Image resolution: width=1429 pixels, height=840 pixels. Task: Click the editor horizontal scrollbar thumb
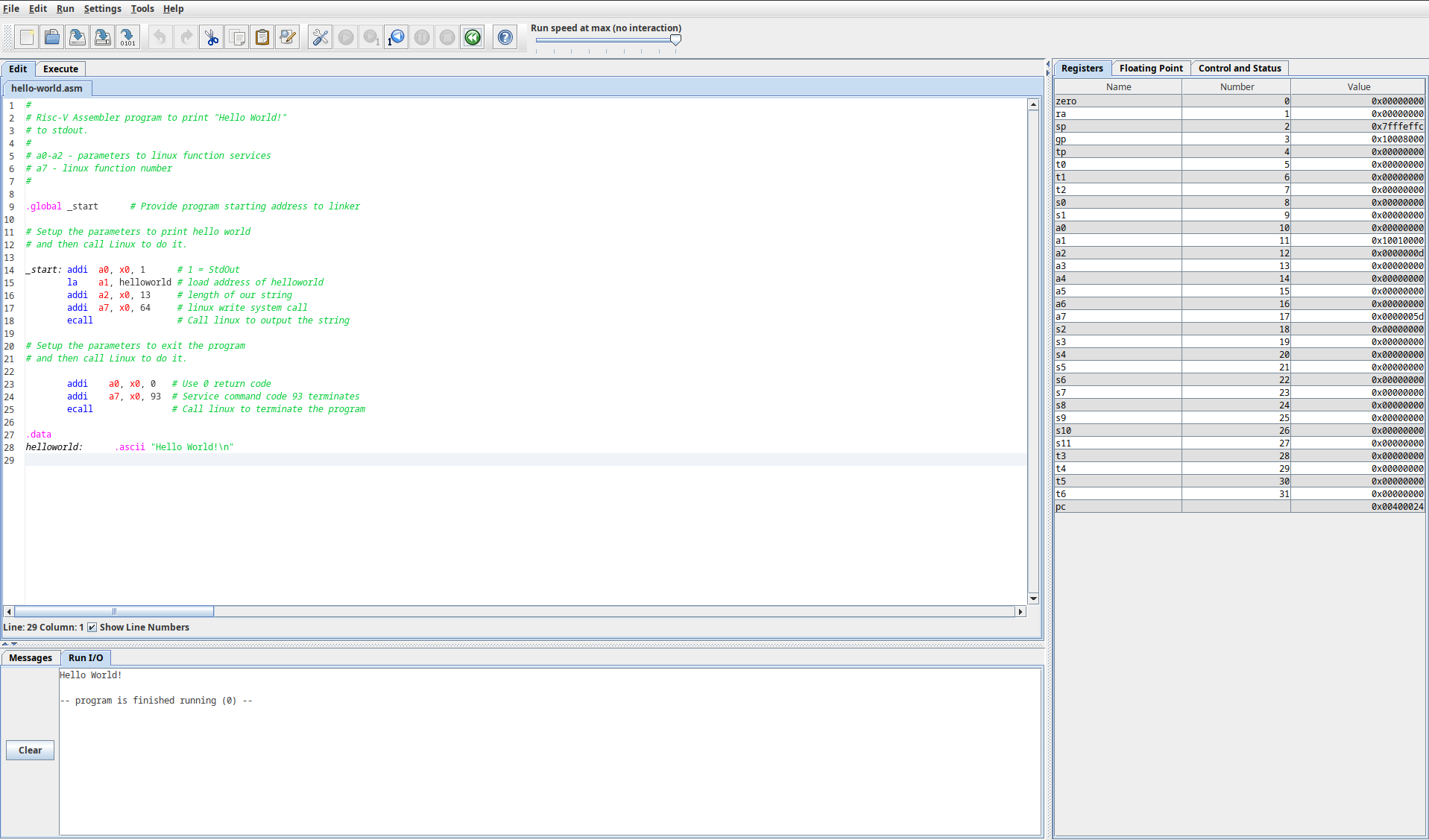click(114, 611)
